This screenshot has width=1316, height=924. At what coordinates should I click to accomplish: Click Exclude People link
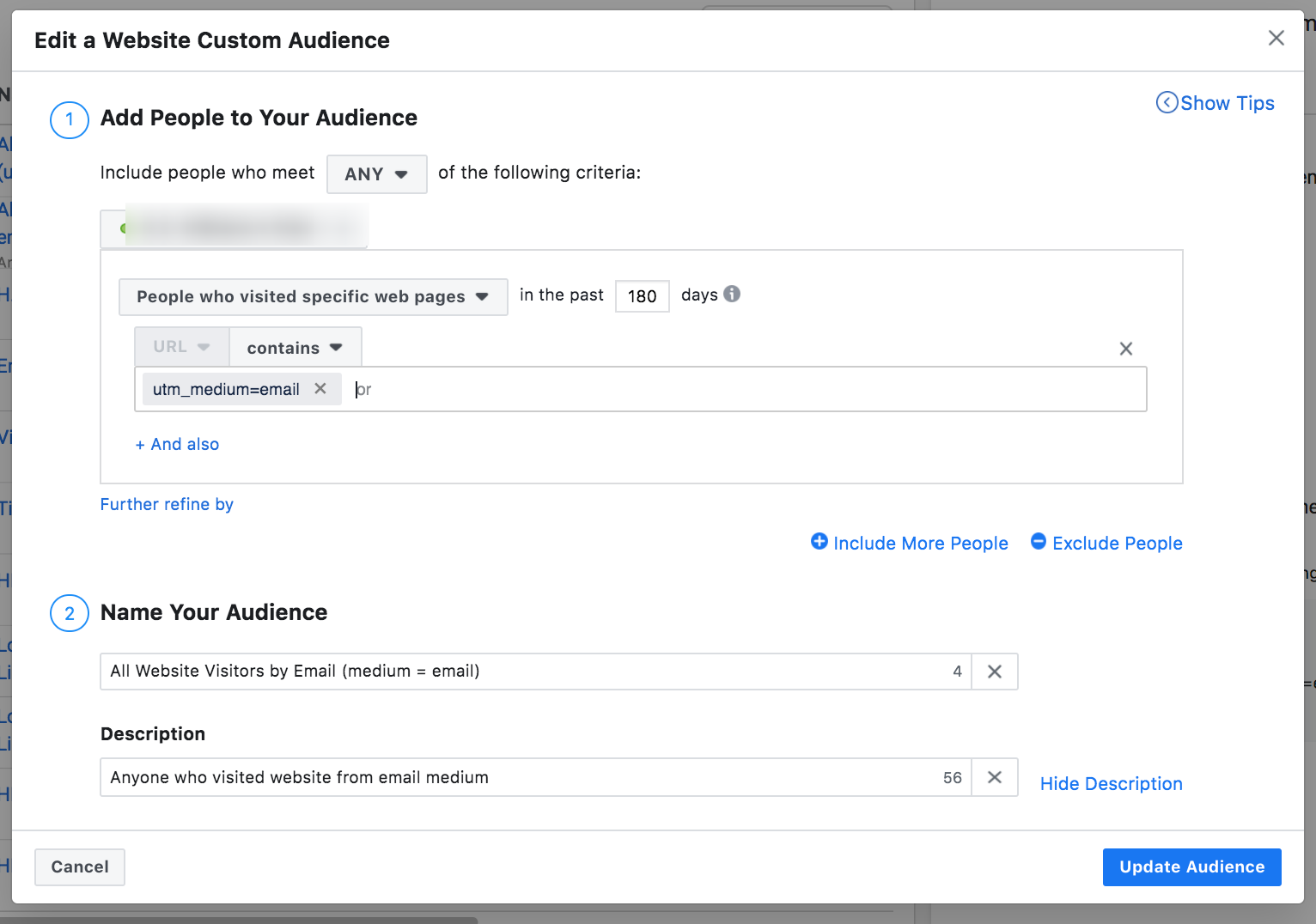pyautogui.click(x=1117, y=544)
